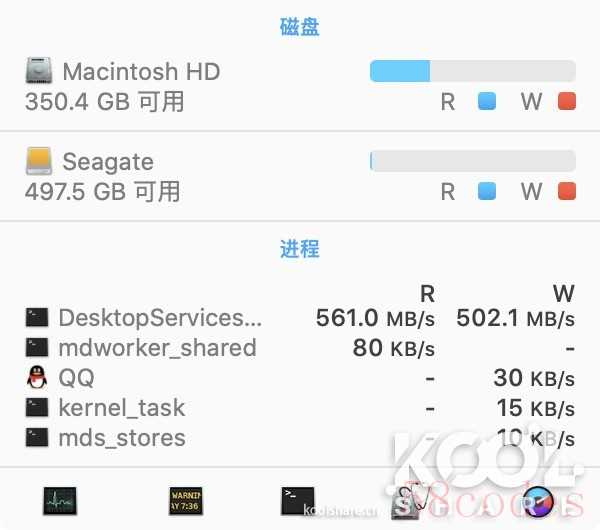The width and height of the screenshot is (600, 530).
Task: Open the speedometer icon in bottom bar
Action: [537, 501]
